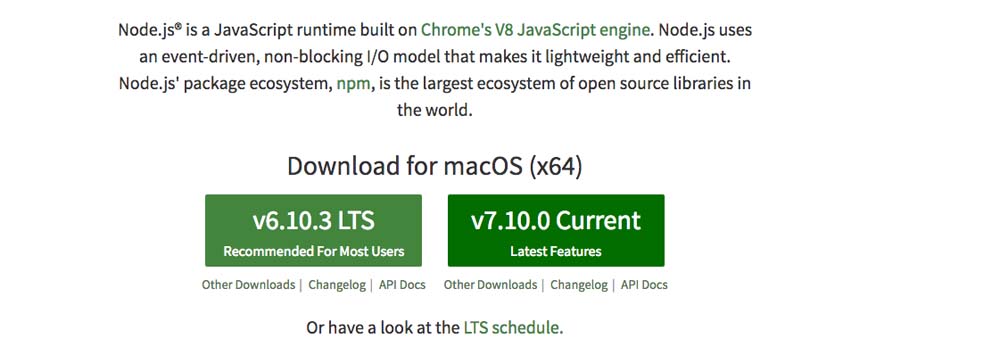View the Changelog for v6.10.3 LTS
The image size is (1000, 363).
pos(337,285)
